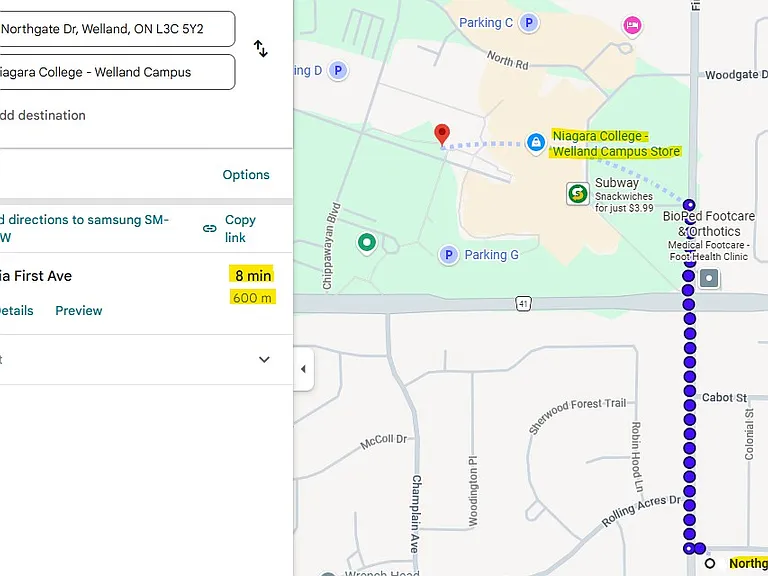
Task: Click the 600 m distance label
Action: click(253, 297)
